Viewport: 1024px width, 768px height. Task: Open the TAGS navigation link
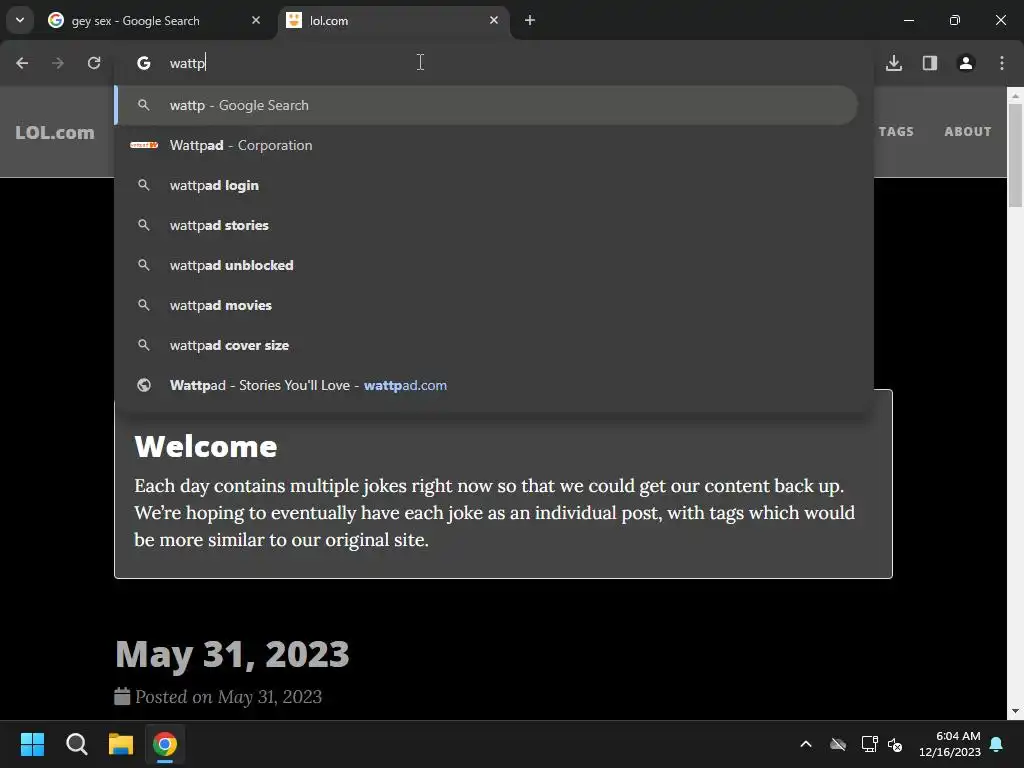pos(896,131)
